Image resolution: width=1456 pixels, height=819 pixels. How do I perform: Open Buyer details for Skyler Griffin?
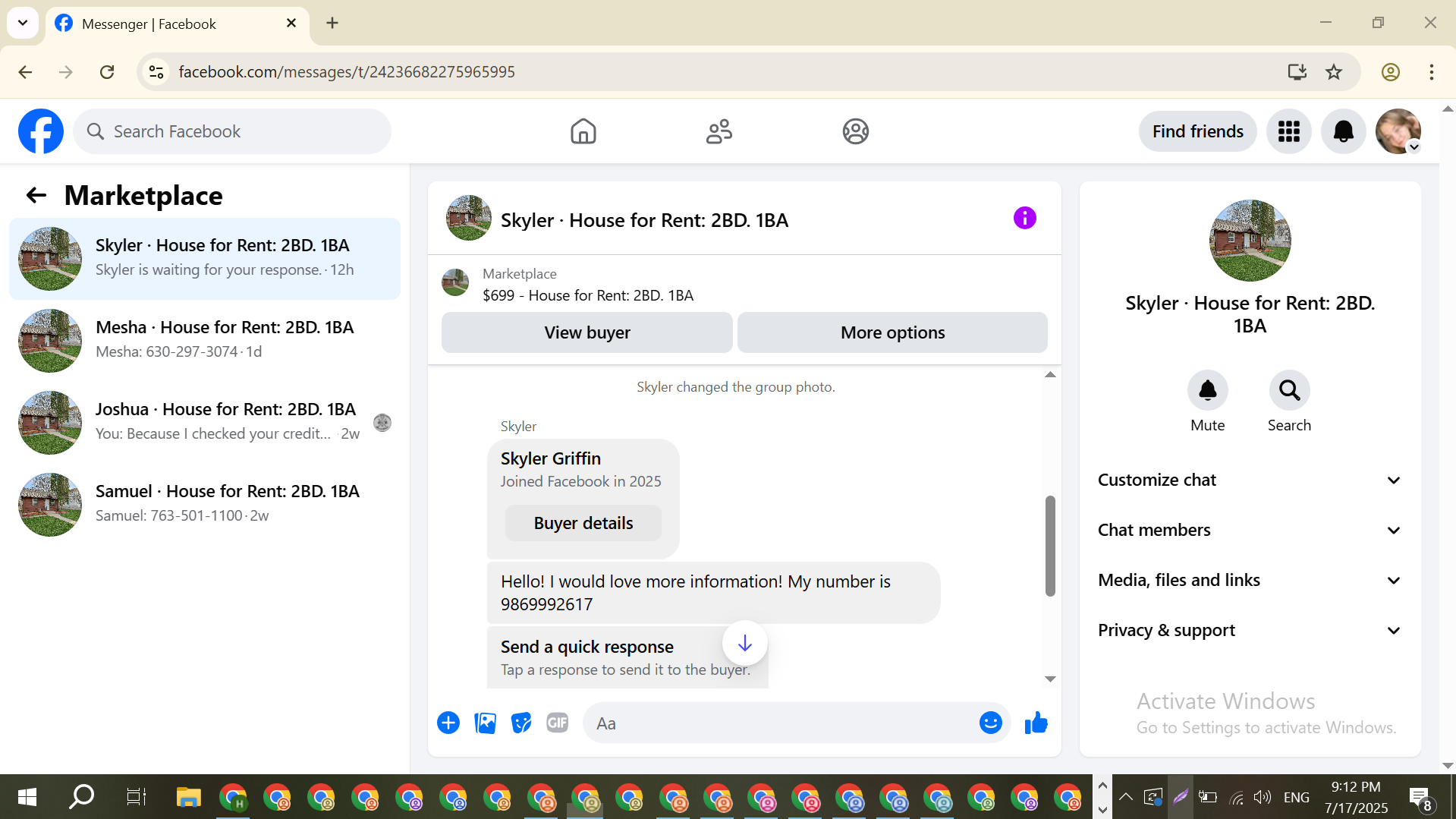point(583,523)
